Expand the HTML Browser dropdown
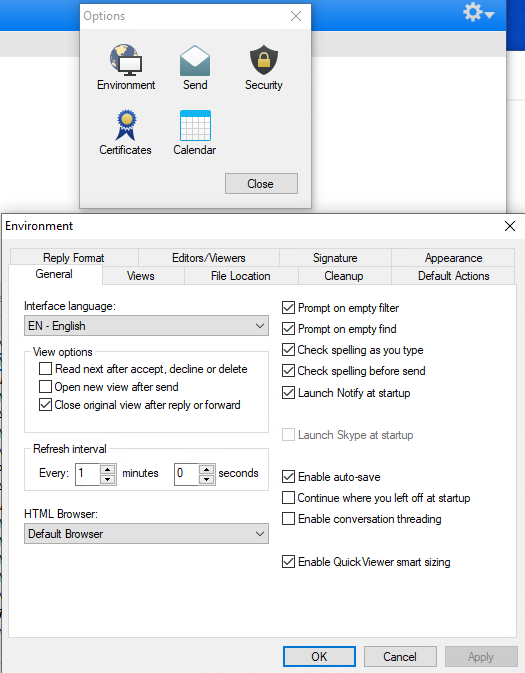This screenshot has height=673, width=525. pos(146,534)
